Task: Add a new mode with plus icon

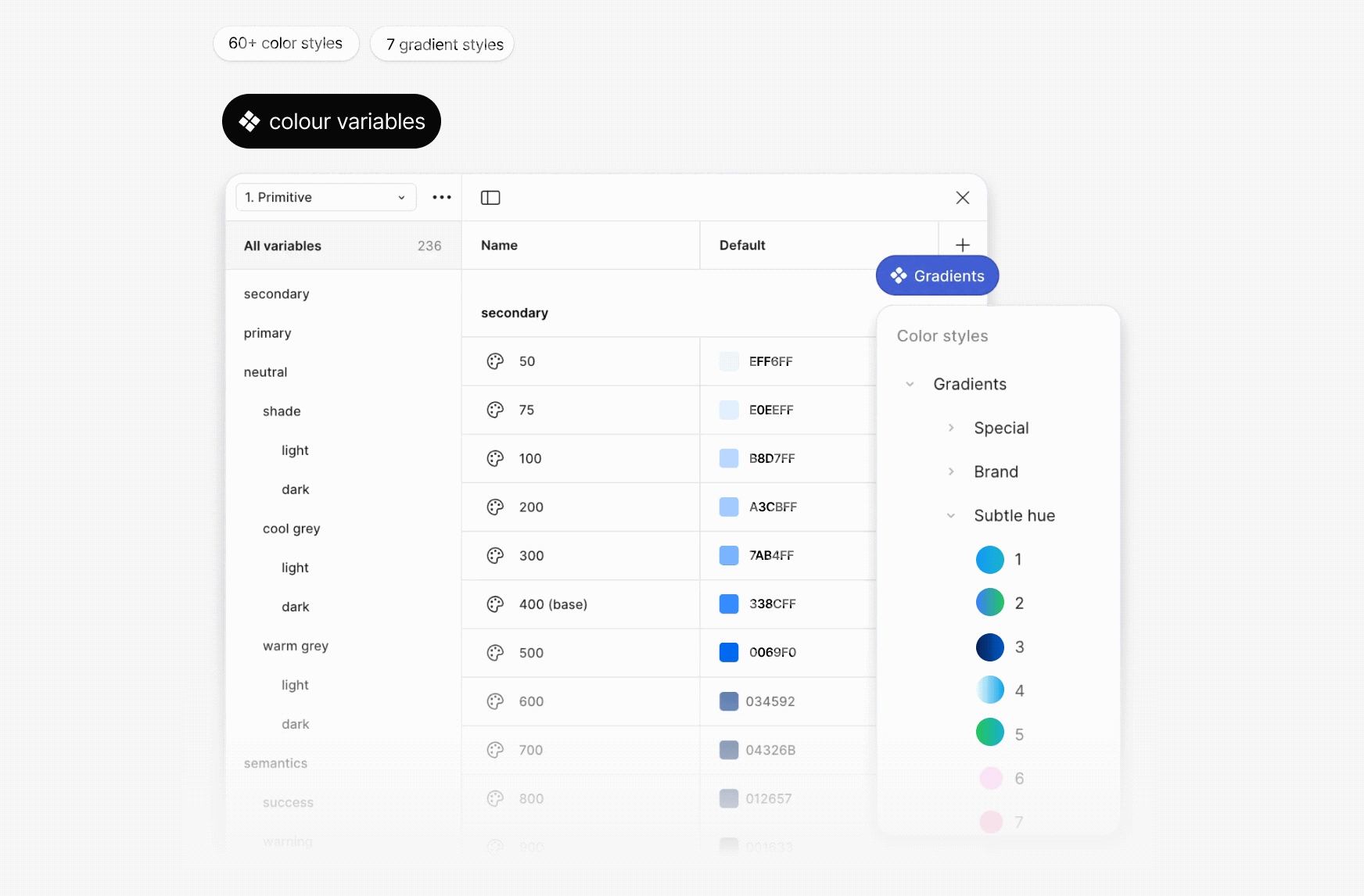Action: click(963, 246)
